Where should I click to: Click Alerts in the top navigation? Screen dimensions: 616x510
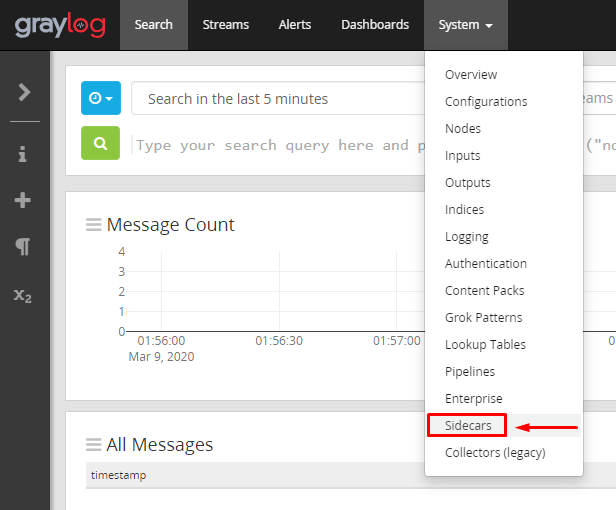[295, 25]
